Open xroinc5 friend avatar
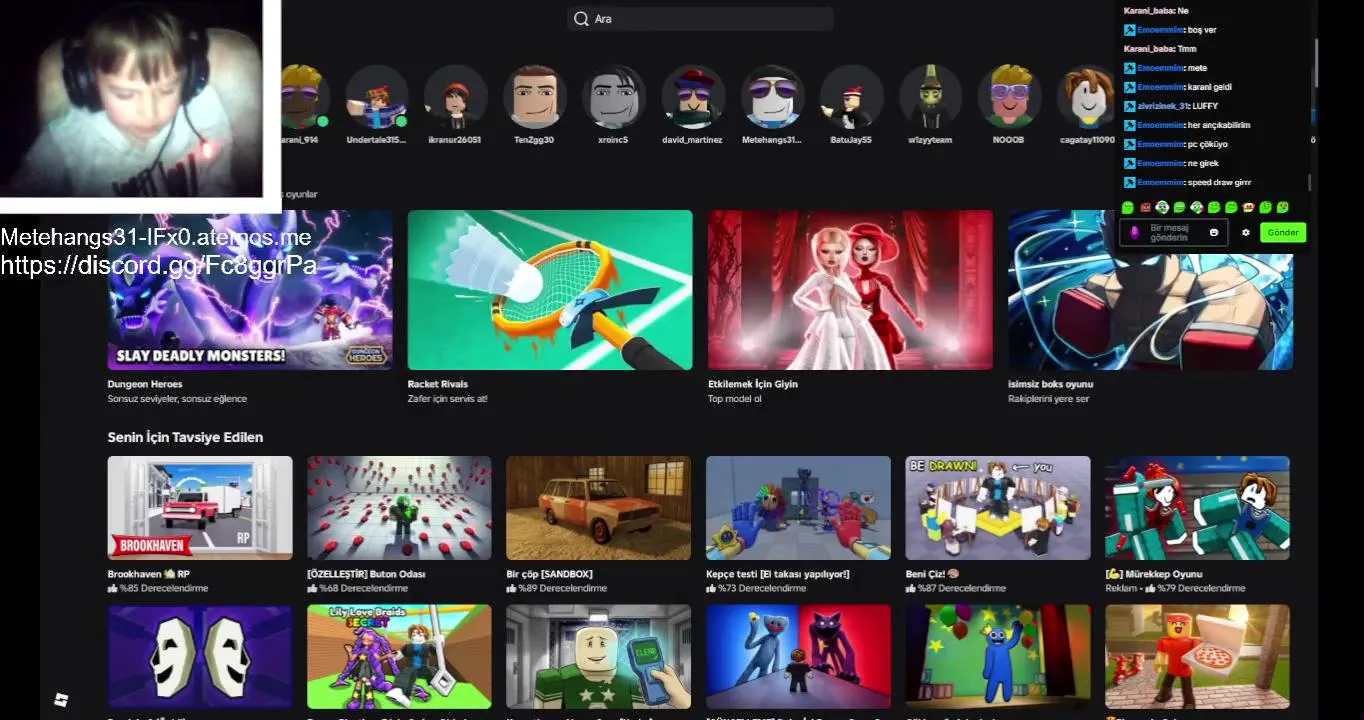 pos(614,97)
